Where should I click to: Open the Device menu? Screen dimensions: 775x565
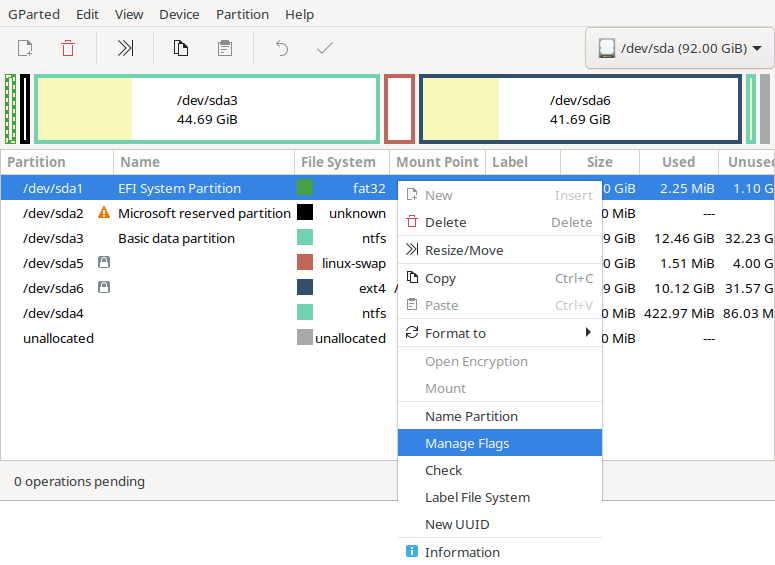[179, 14]
